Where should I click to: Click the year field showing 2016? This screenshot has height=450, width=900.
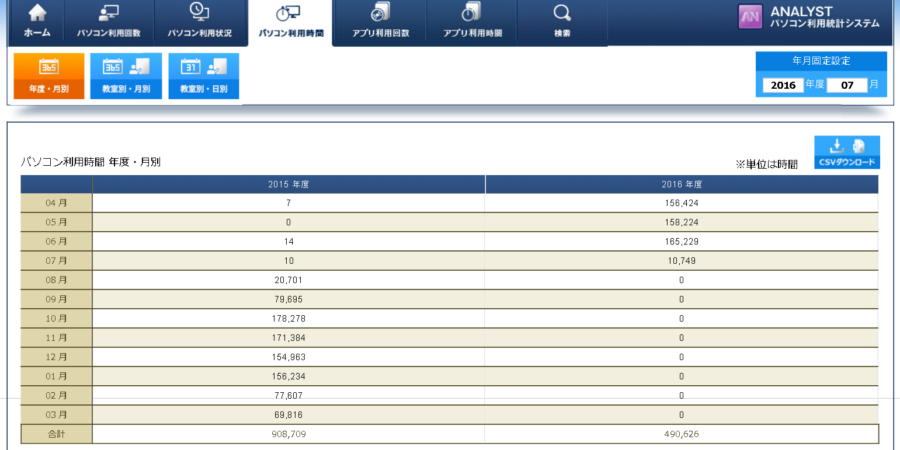click(x=783, y=85)
